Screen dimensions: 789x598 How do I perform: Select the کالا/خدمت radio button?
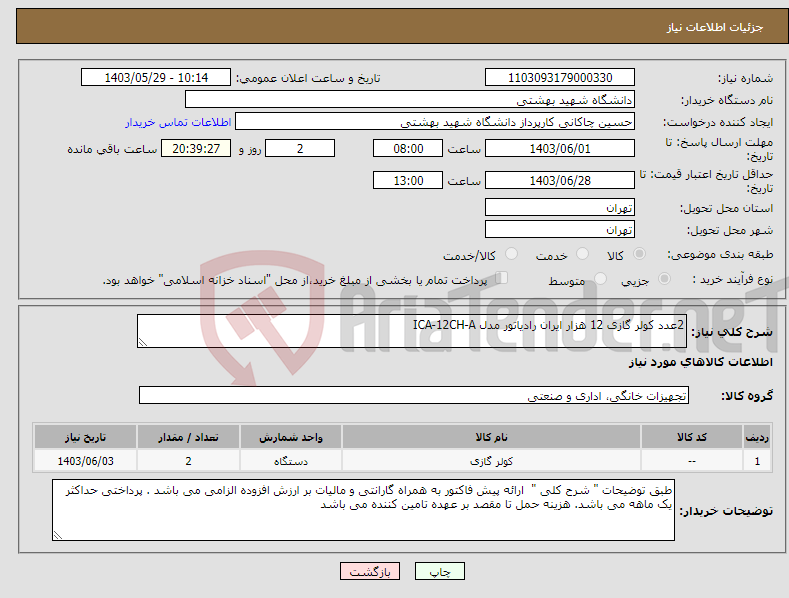pos(511,254)
